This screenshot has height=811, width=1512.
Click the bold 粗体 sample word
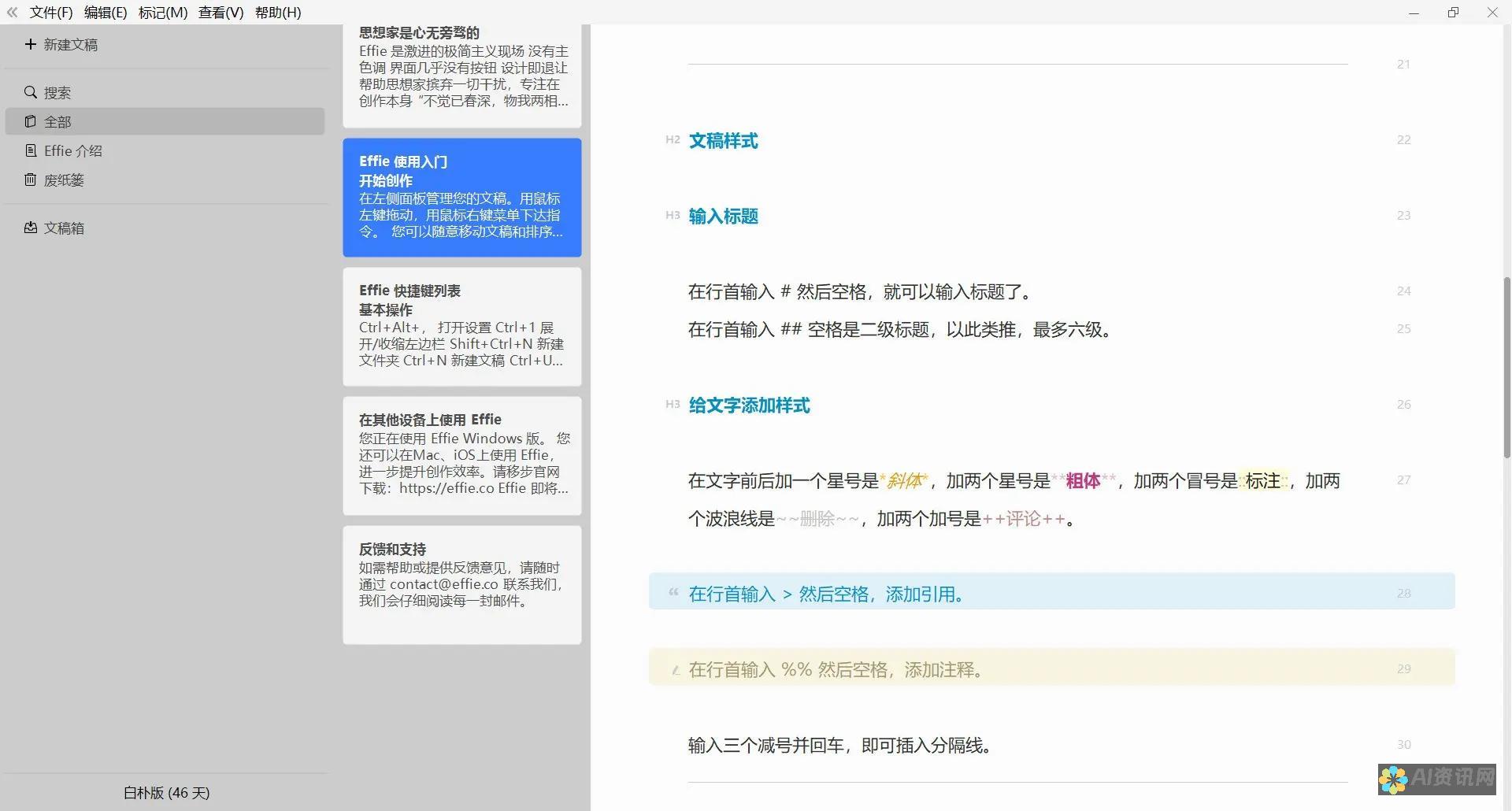(x=1083, y=481)
